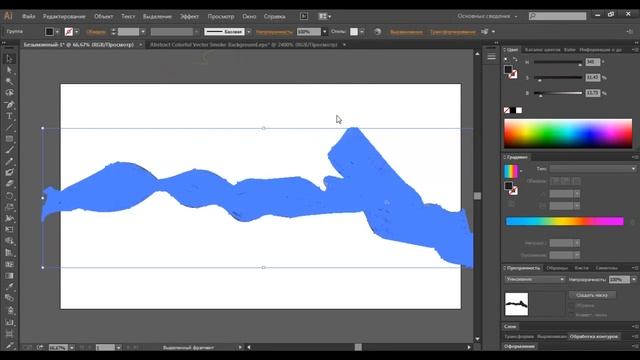
Task: Select the Mesh tool
Action: tap(9, 264)
